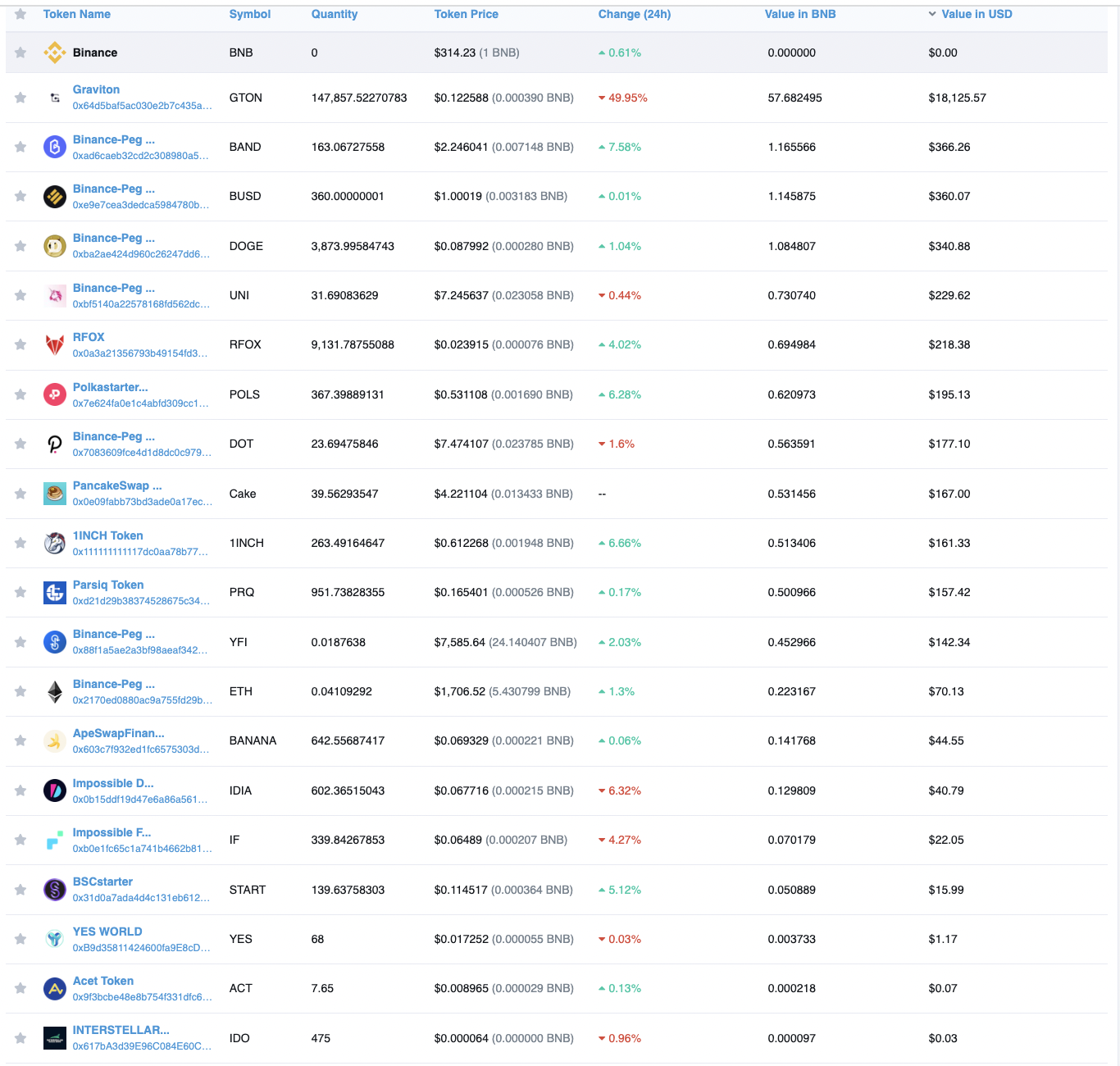The height and width of the screenshot is (1066, 1120).
Task: Sort by the Value in BNB header
Action: pos(800,14)
